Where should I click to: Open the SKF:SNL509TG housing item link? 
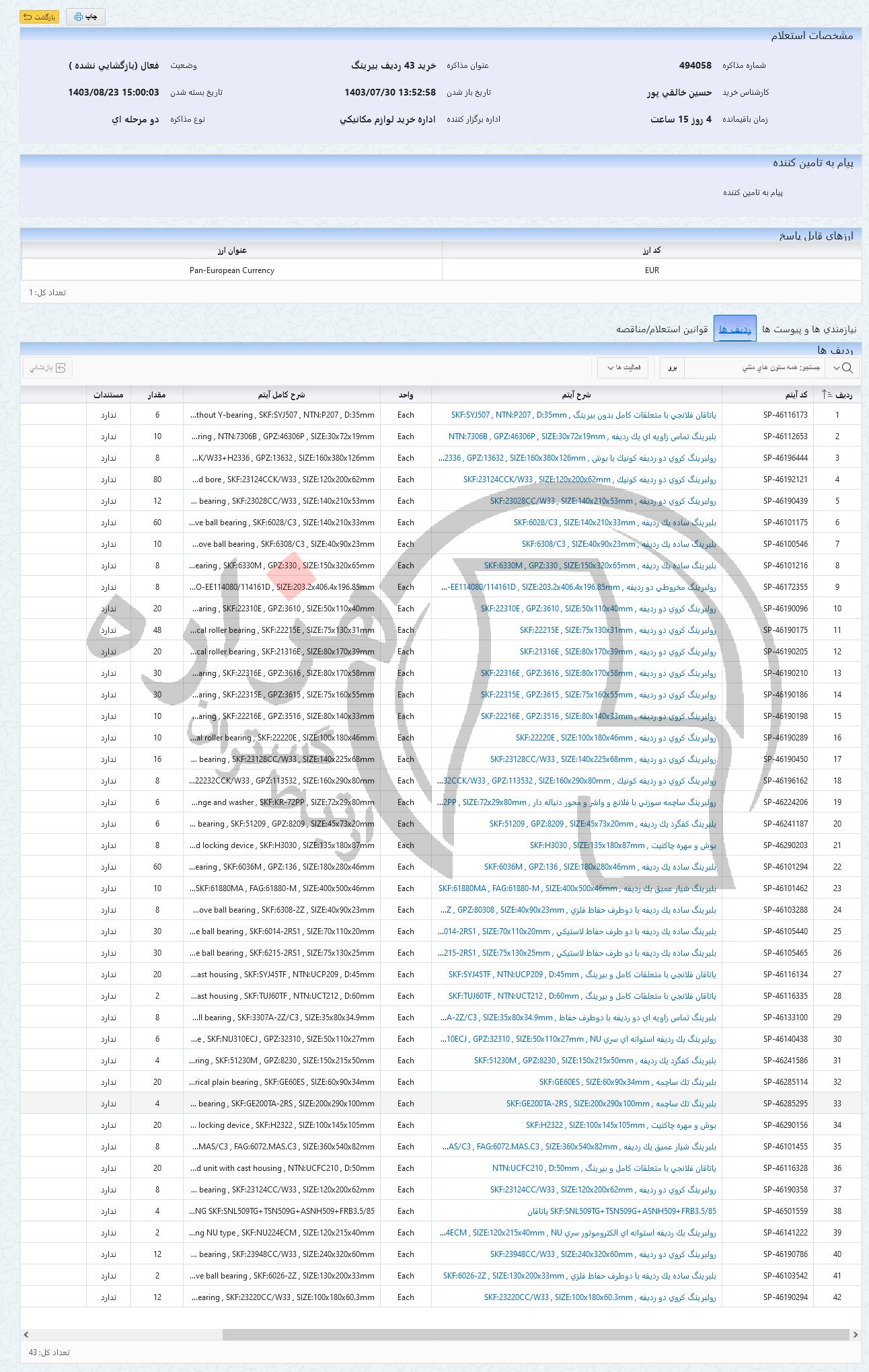621,1211
